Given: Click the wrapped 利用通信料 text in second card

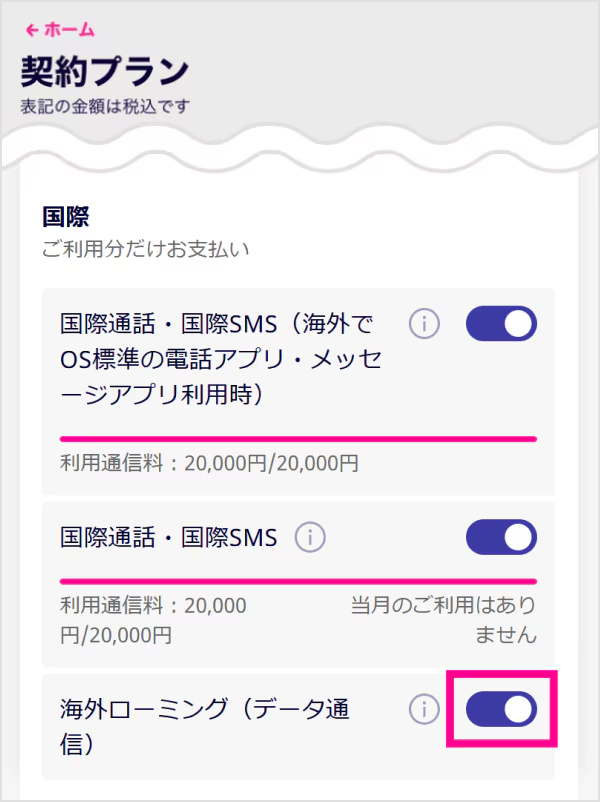Looking at the screenshot, I should pyautogui.click(x=152, y=620).
